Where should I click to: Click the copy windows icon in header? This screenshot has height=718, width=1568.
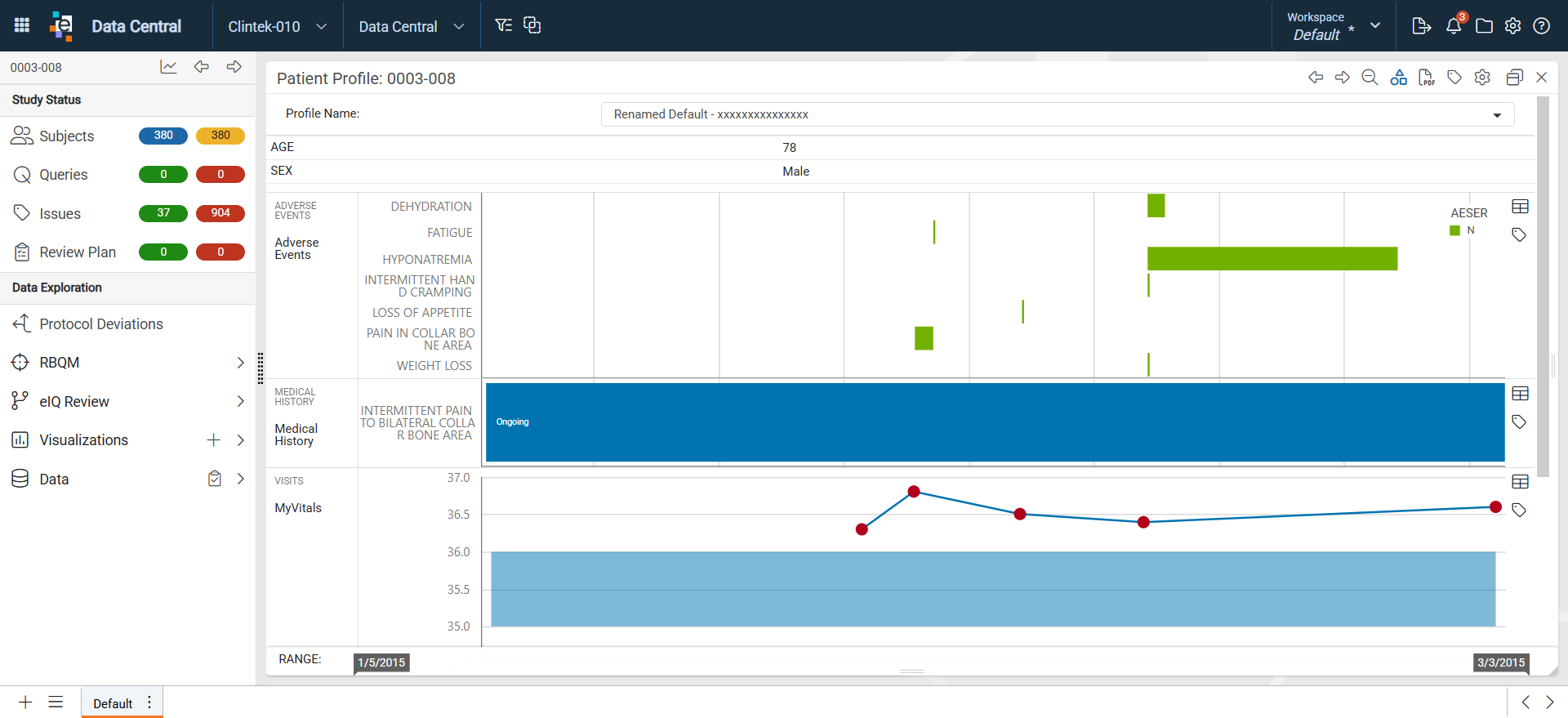pyautogui.click(x=532, y=25)
